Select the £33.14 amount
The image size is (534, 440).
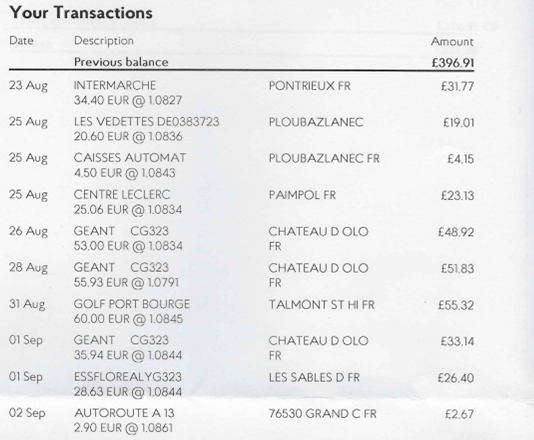click(457, 341)
